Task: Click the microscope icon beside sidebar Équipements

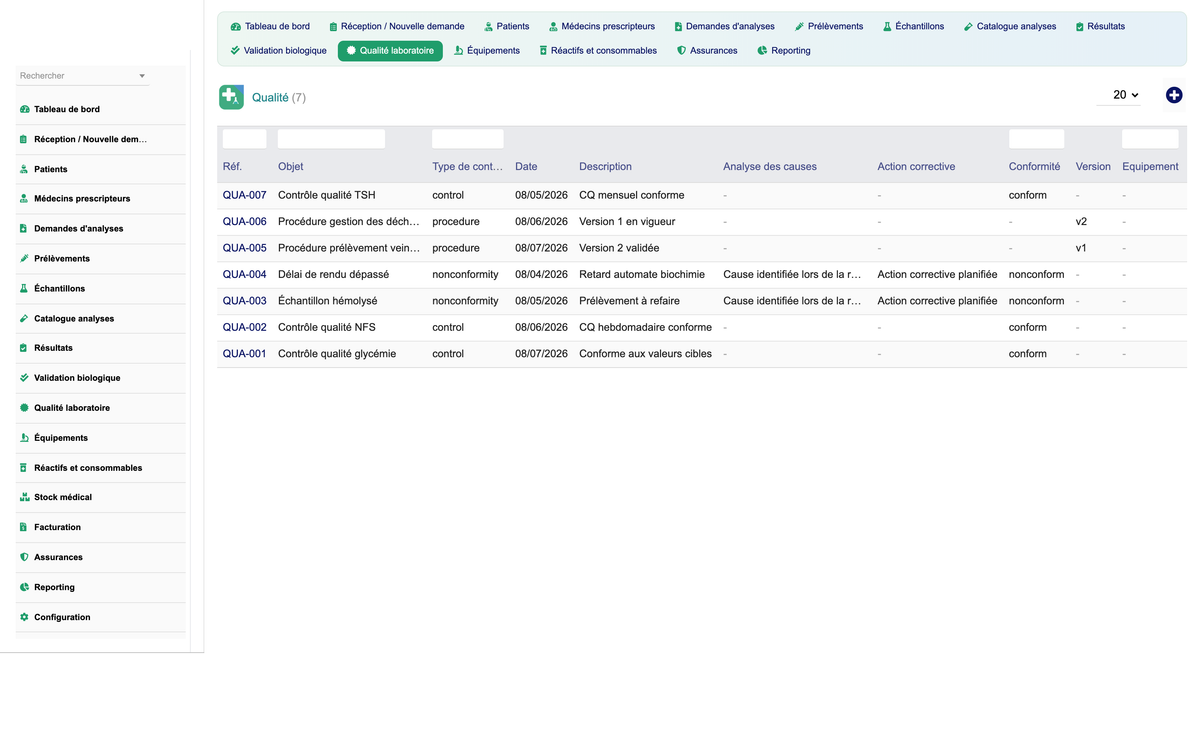Action: [x=24, y=438]
